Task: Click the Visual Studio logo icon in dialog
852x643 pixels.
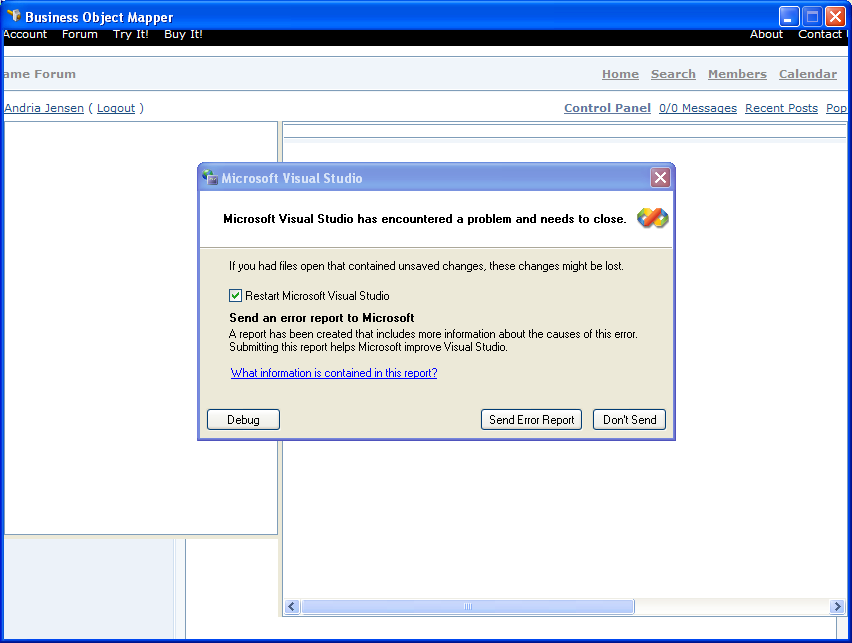Action: [x=652, y=218]
